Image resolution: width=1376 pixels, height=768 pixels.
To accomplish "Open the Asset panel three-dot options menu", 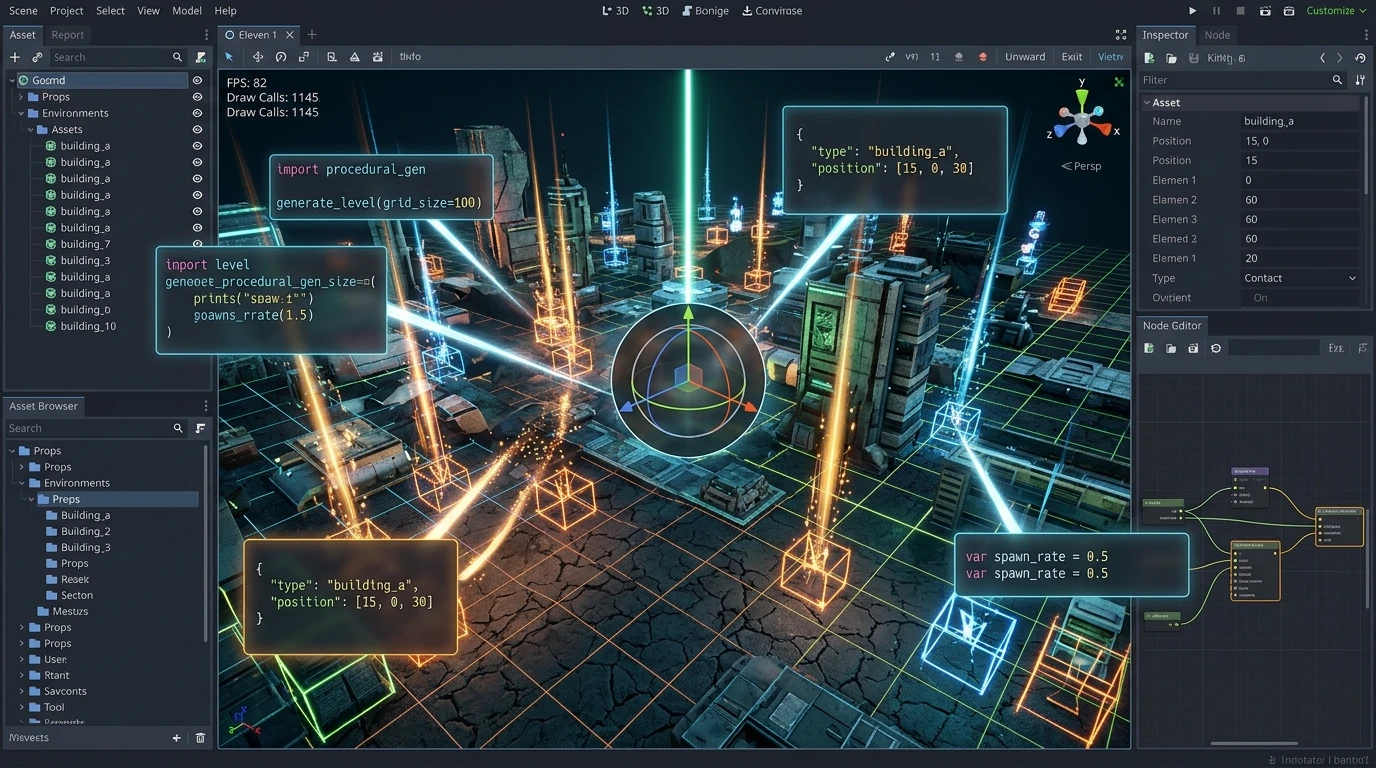I will [x=206, y=35].
